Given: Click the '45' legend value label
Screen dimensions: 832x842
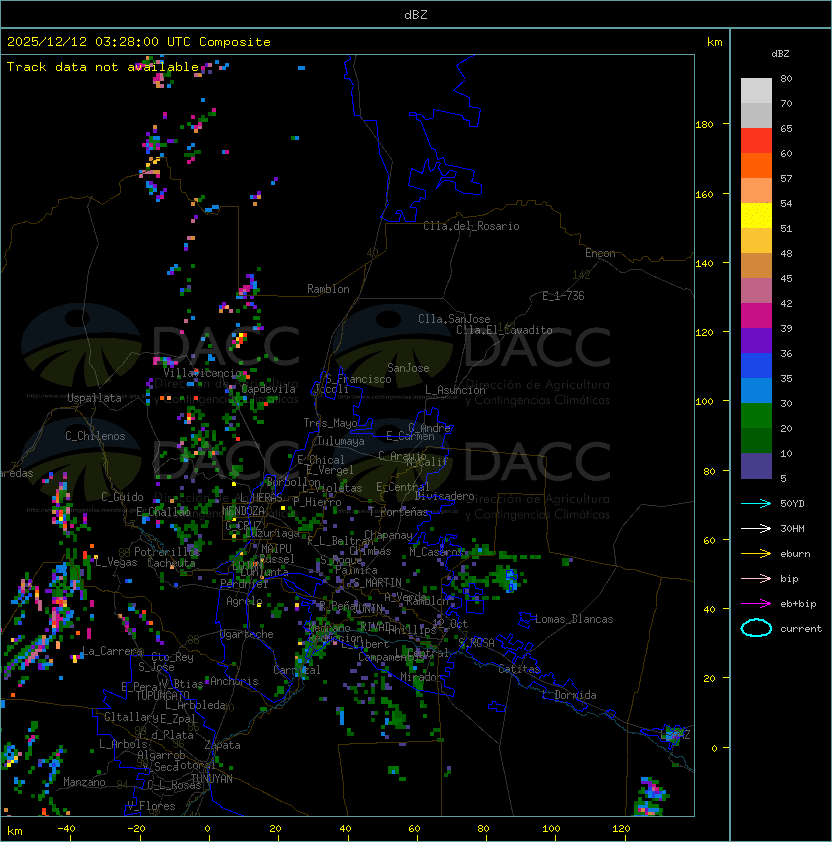Looking at the screenshot, I should (786, 278).
